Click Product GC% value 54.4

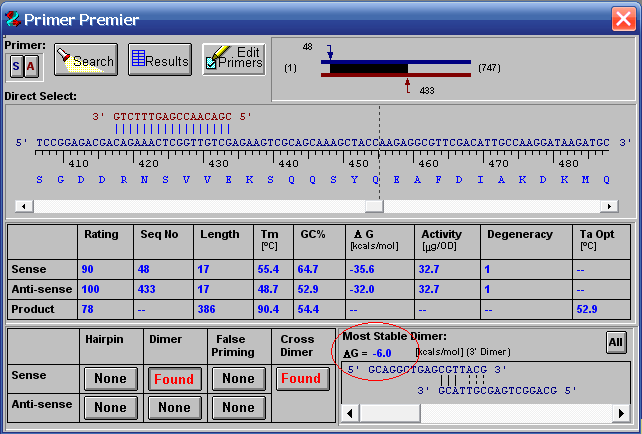pyautogui.click(x=308, y=309)
